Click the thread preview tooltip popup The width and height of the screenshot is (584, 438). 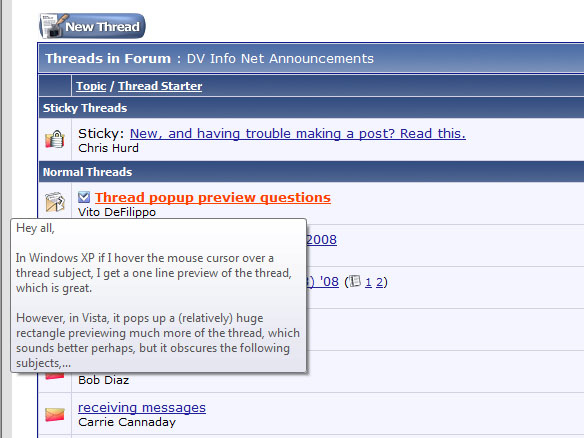pyautogui.click(x=159, y=295)
